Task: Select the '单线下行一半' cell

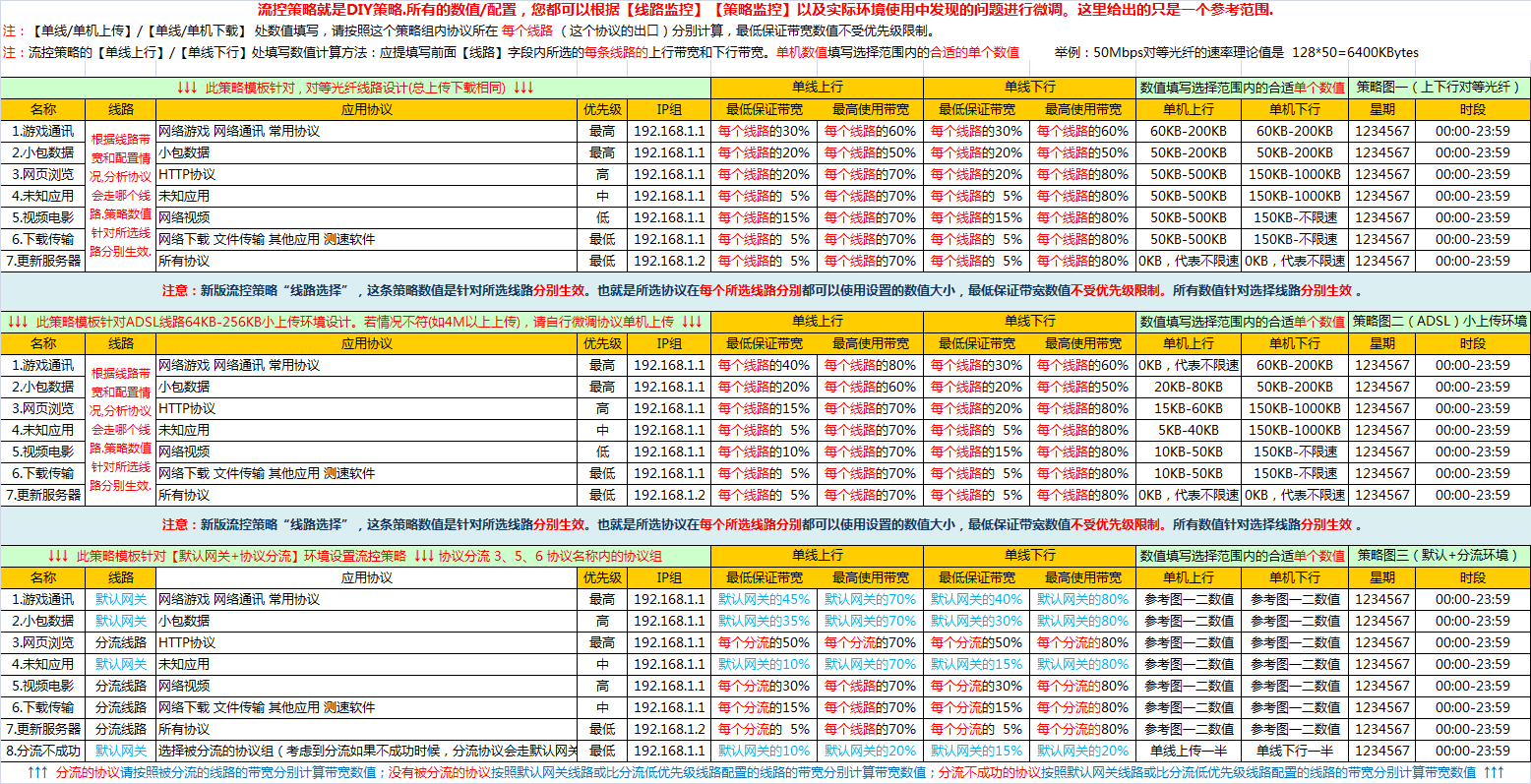Action: [x=1295, y=751]
